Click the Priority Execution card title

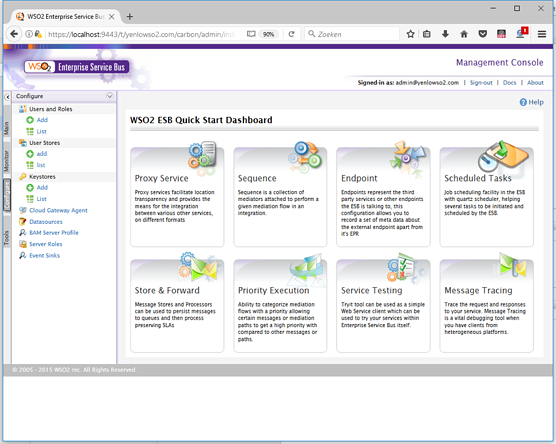pyautogui.click(x=273, y=290)
